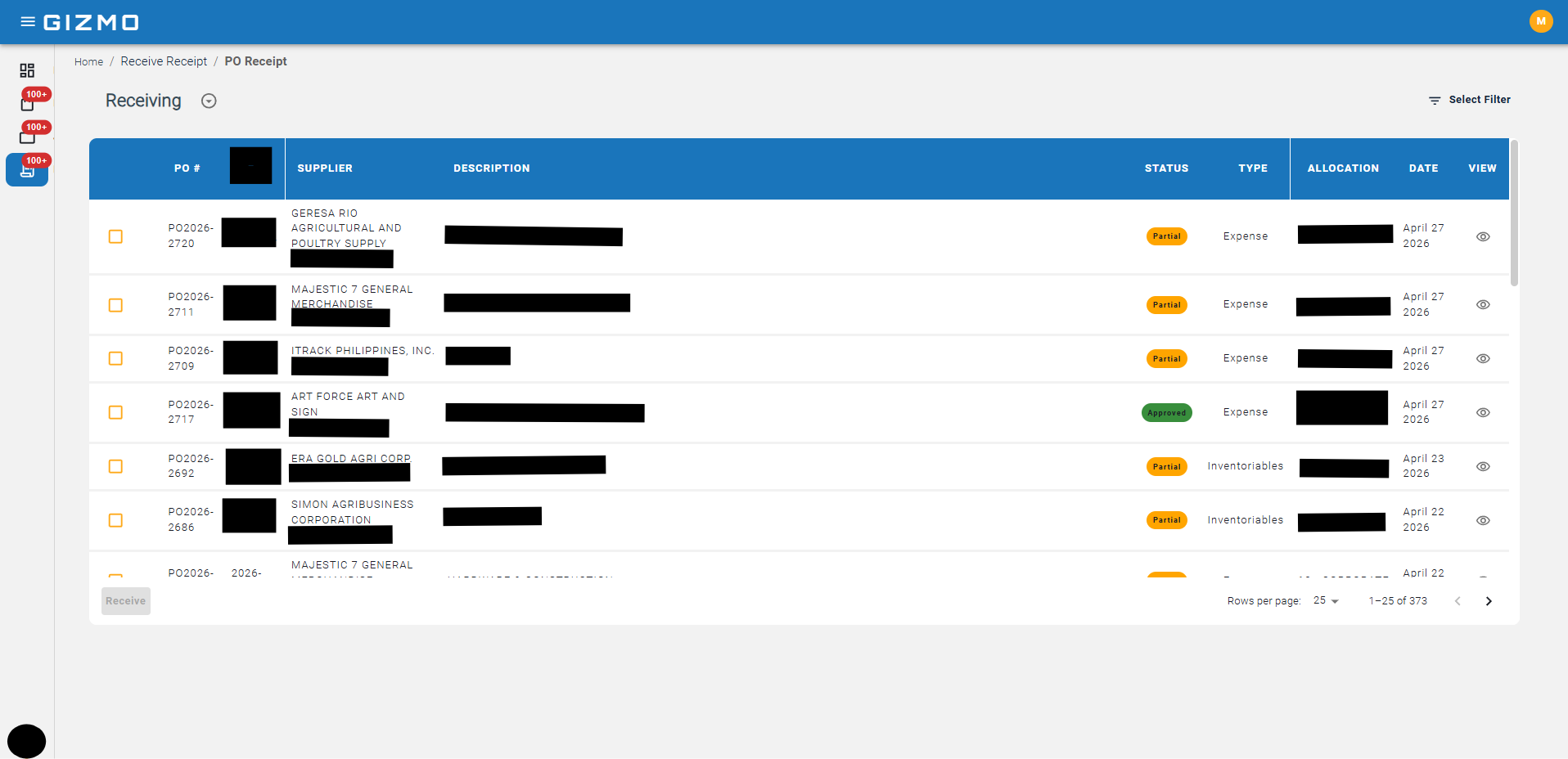Image resolution: width=1568 pixels, height=759 pixels.
Task: Click the Partial badge of PO2026-2692
Action: [x=1166, y=467]
